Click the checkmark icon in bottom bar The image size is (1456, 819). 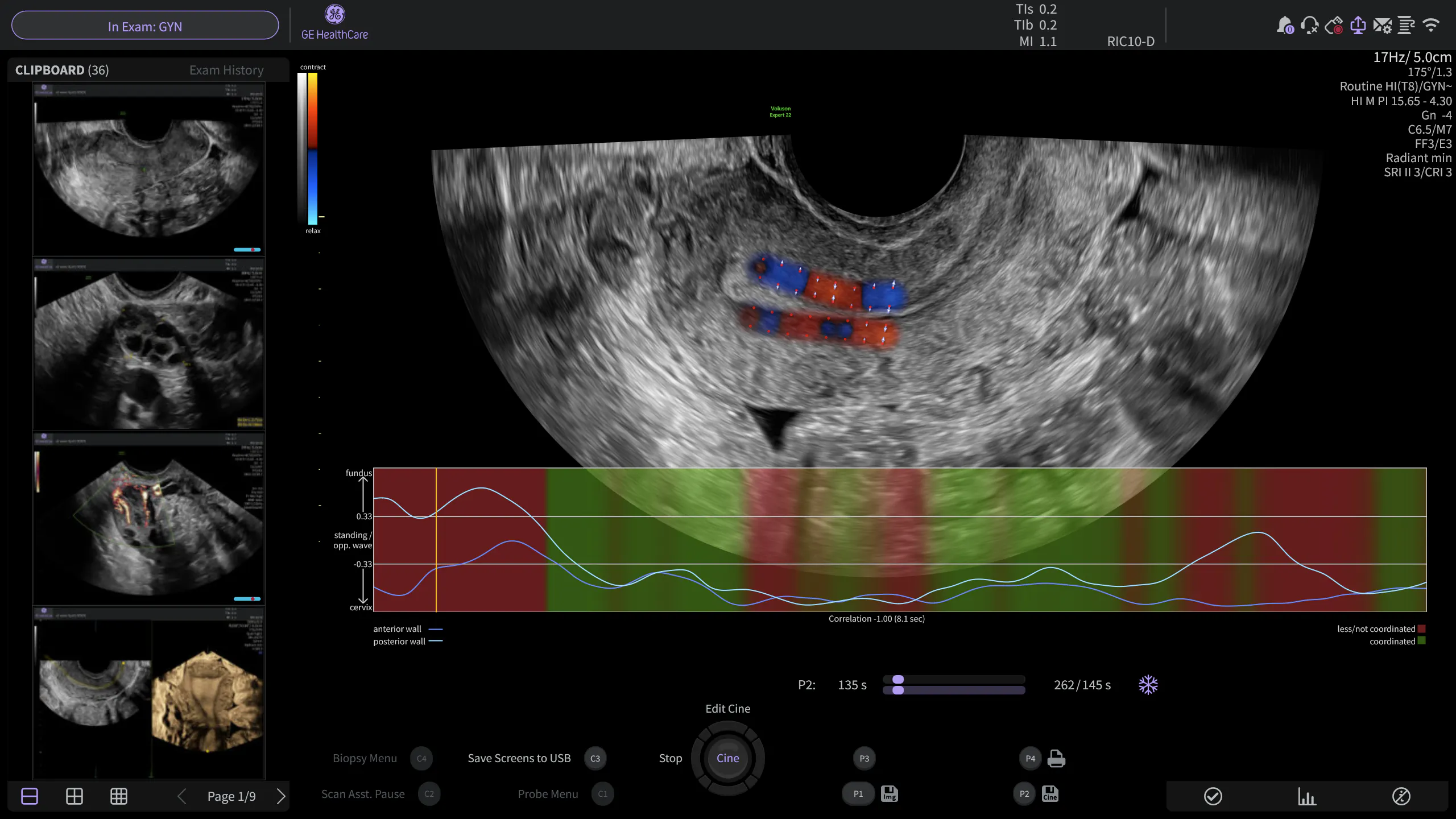pyautogui.click(x=1213, y=796)
